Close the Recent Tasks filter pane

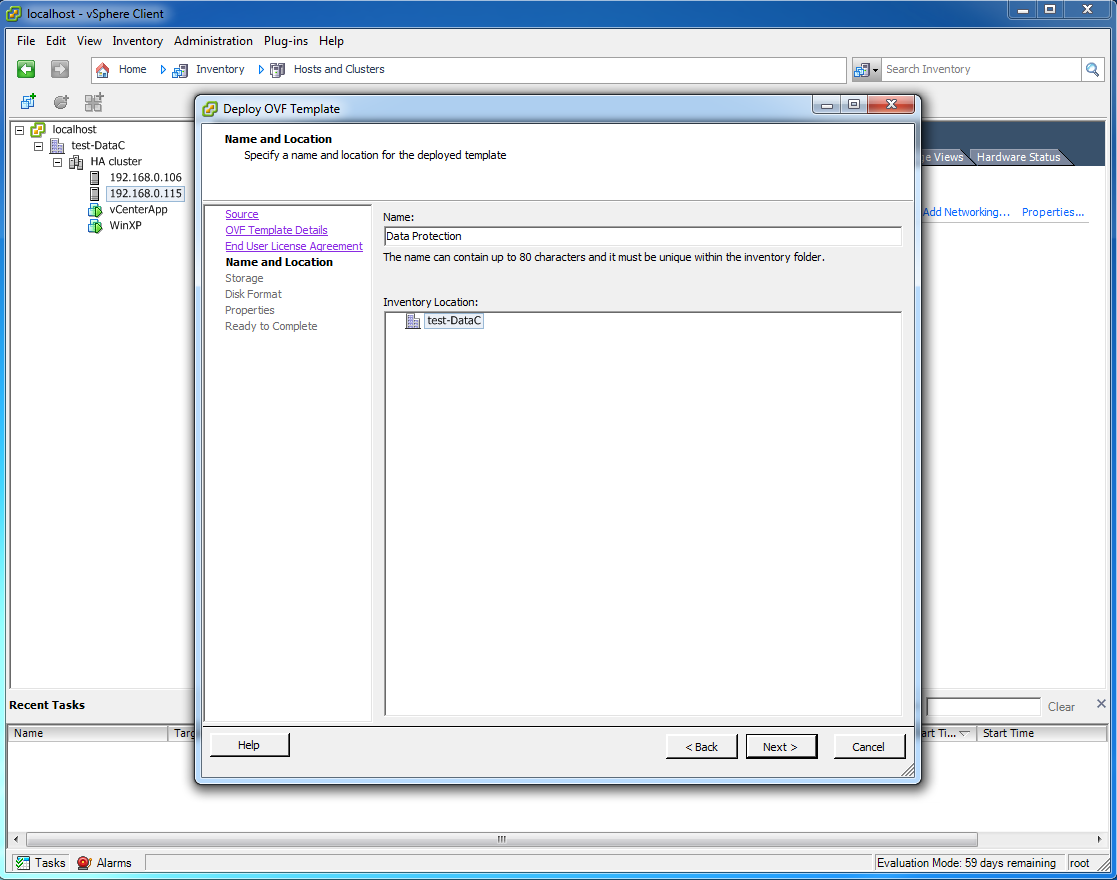pyautogui.click(x=1101, y=704)
